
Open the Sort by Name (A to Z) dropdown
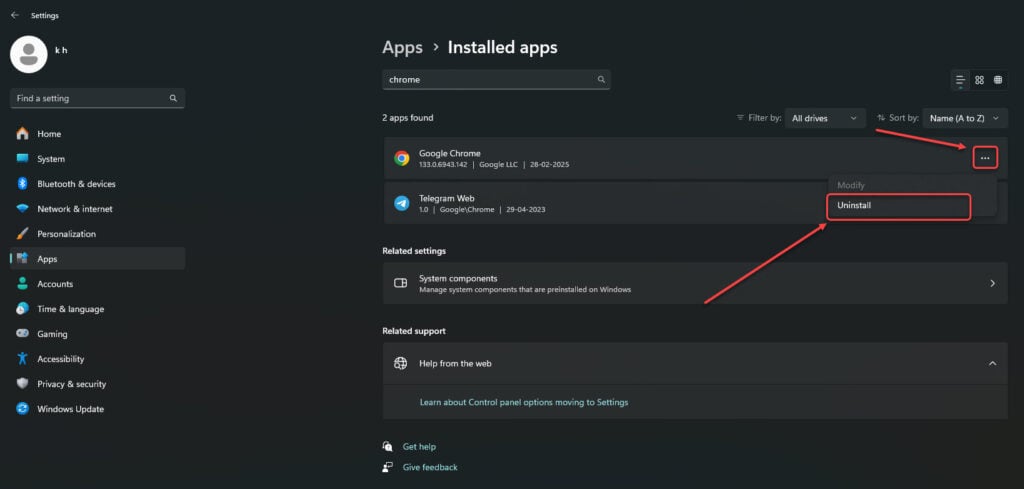point(965,118)
